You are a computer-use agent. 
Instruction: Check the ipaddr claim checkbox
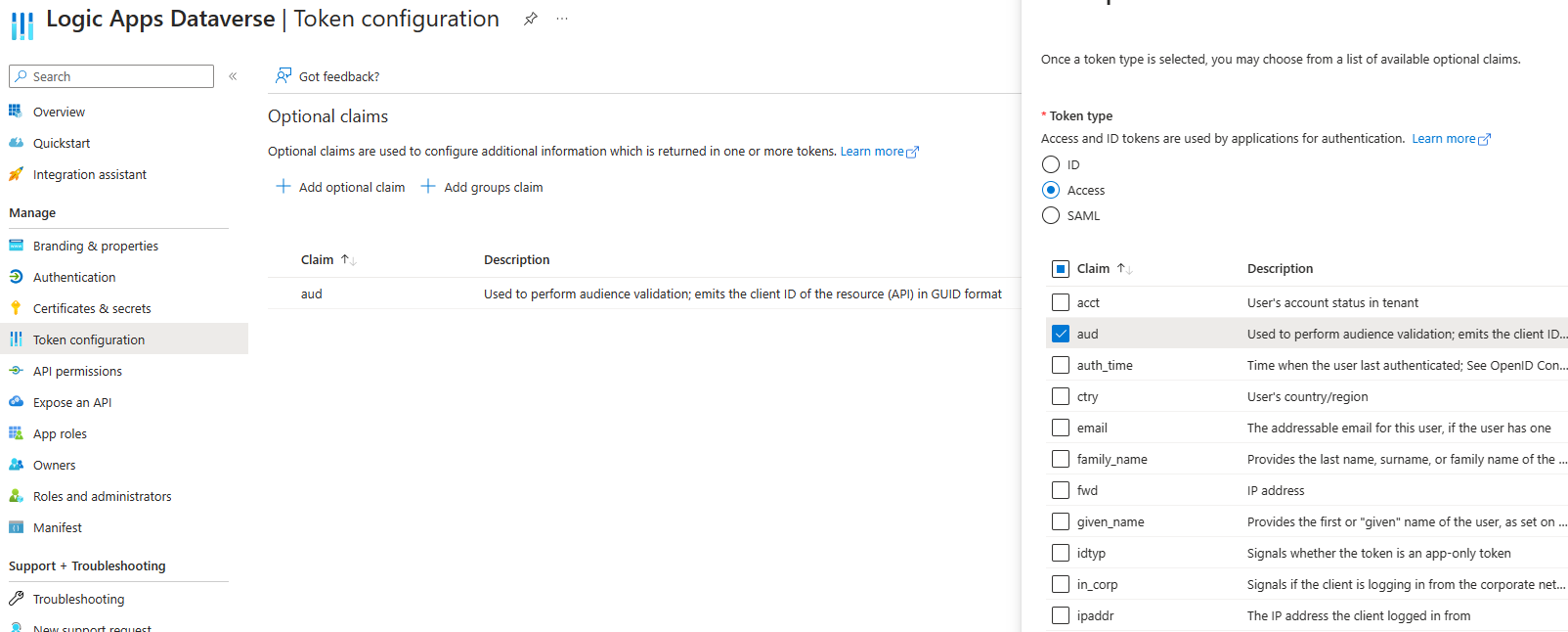pyautogui.click(x=1061, y=615)
